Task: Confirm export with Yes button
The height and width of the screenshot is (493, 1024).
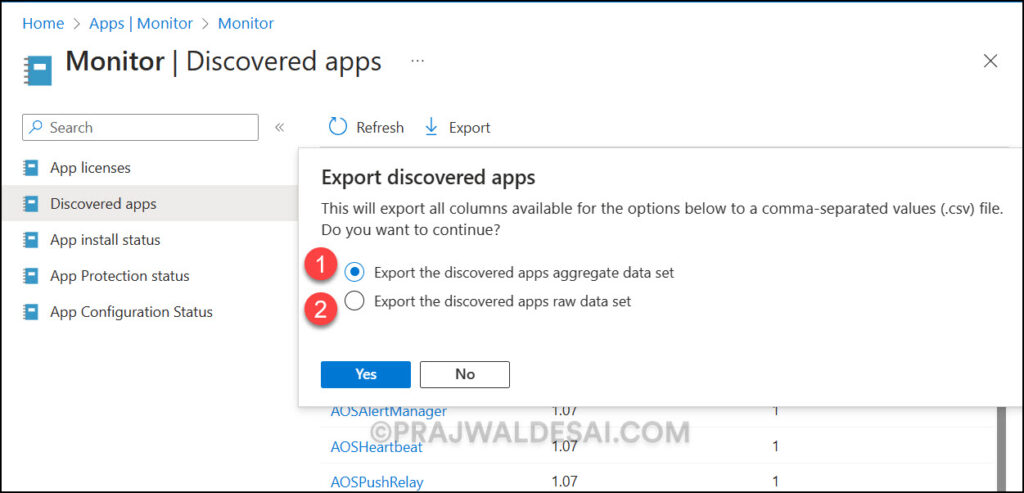Action: pos(366,374)
